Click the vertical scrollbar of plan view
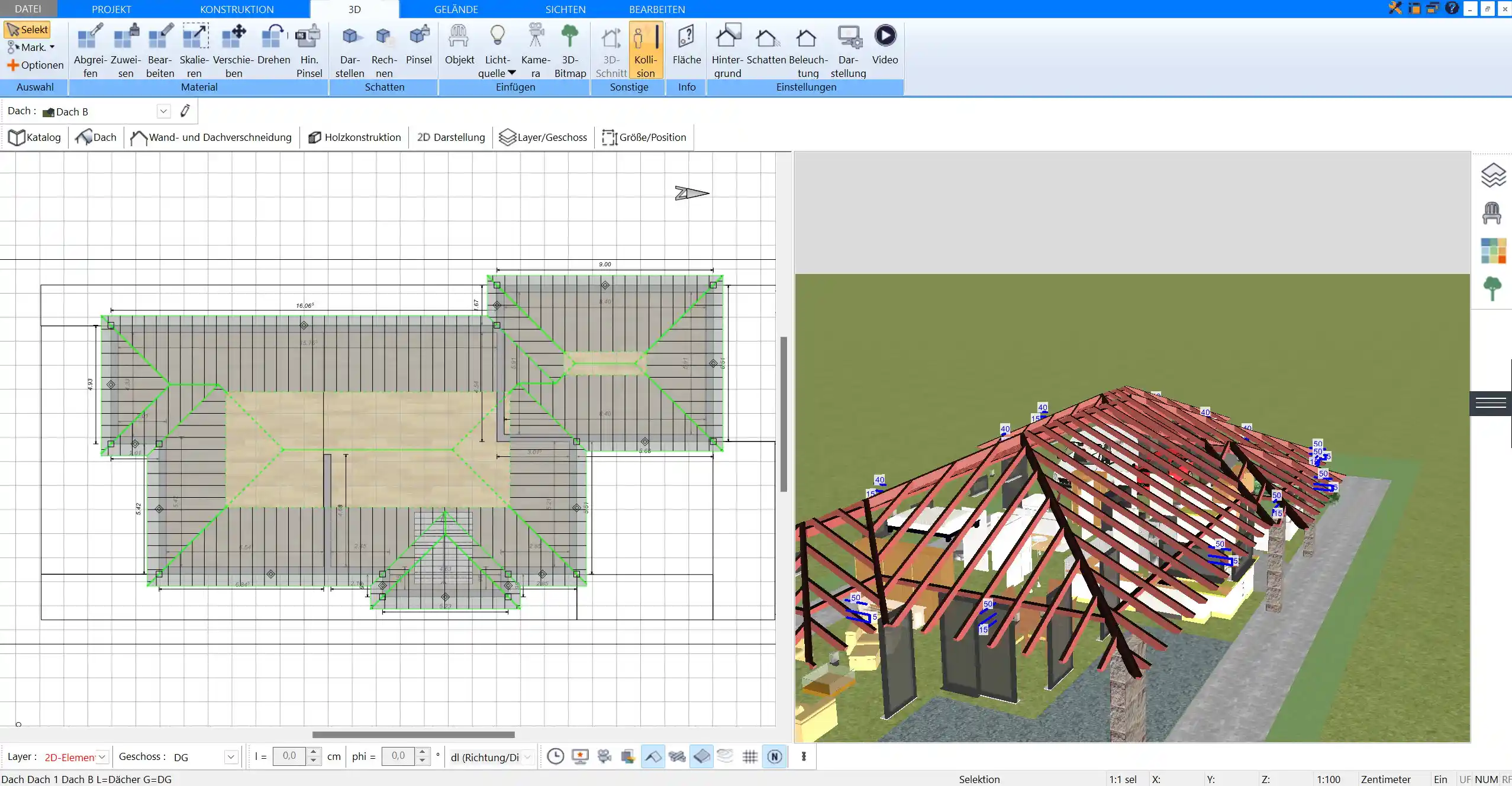1512x786 pixels. [784, 414]
